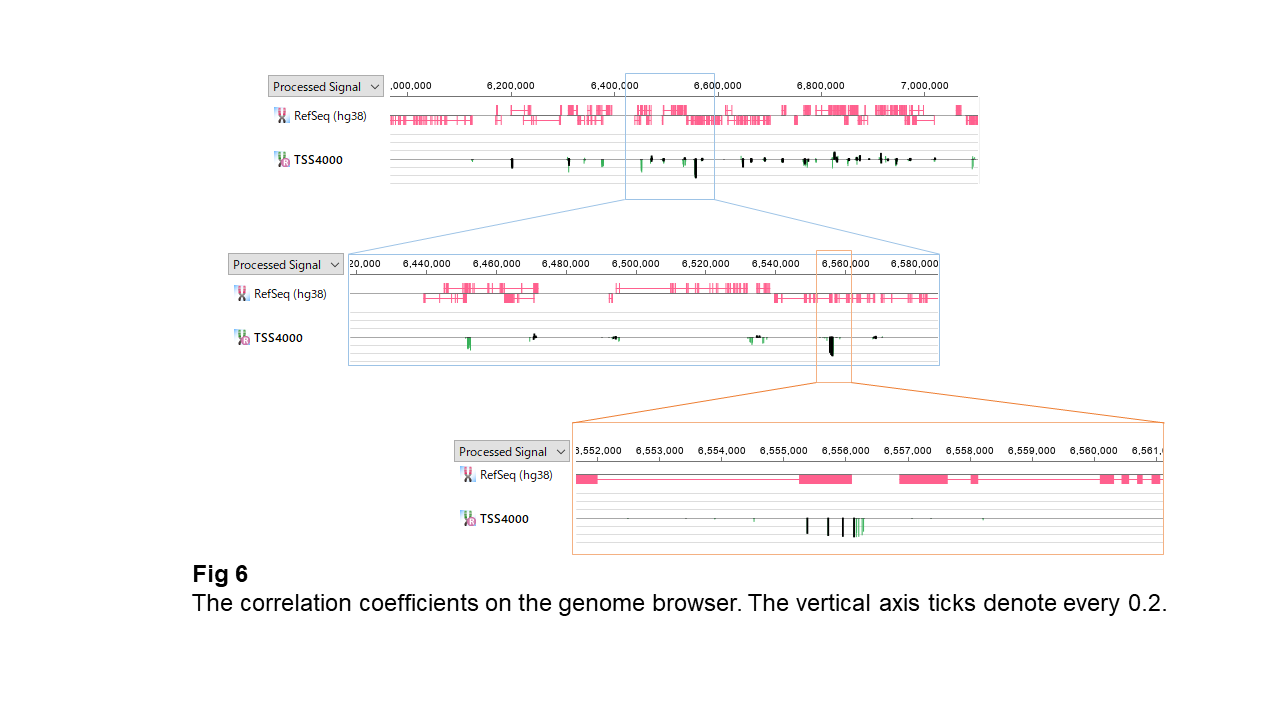The width and height of the screenshot is (1280, 720).
Task: Open the top panel's Processed Signal dropdown
Action: point(325,87)
